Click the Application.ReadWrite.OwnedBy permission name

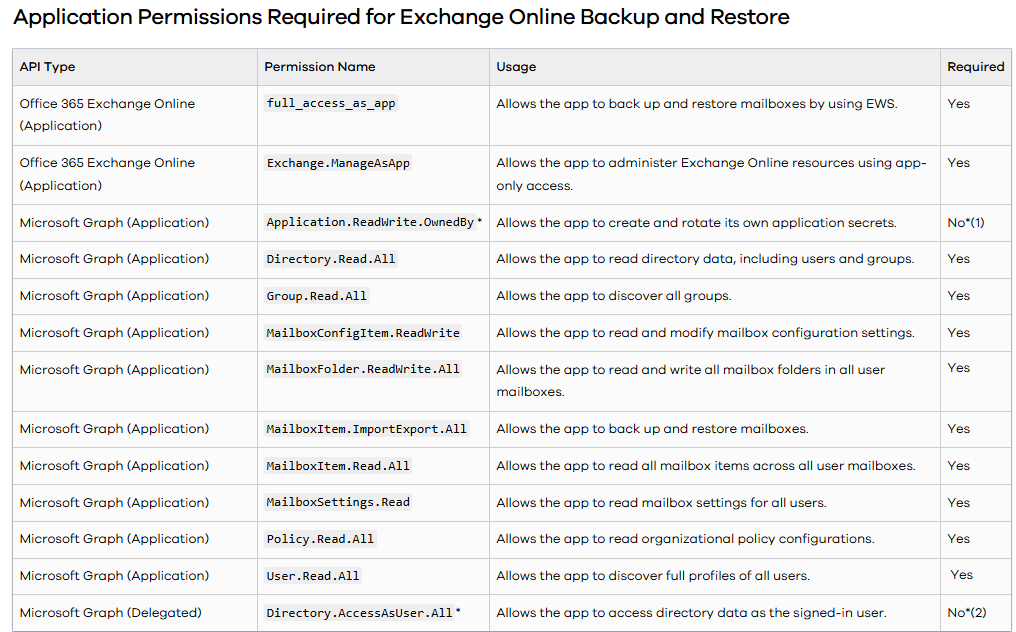coord(371,222)
